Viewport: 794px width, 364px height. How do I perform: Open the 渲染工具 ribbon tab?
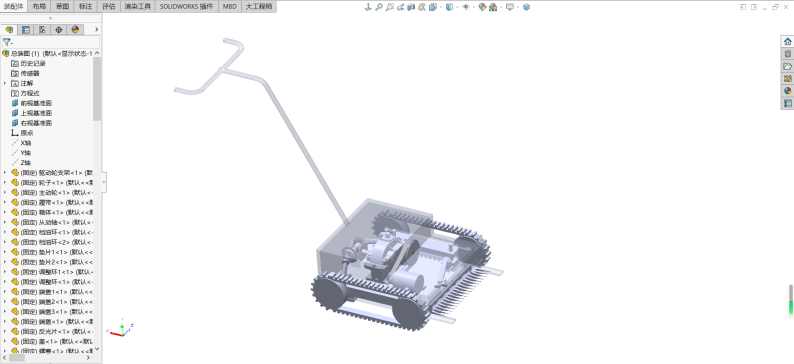point(138,7)
